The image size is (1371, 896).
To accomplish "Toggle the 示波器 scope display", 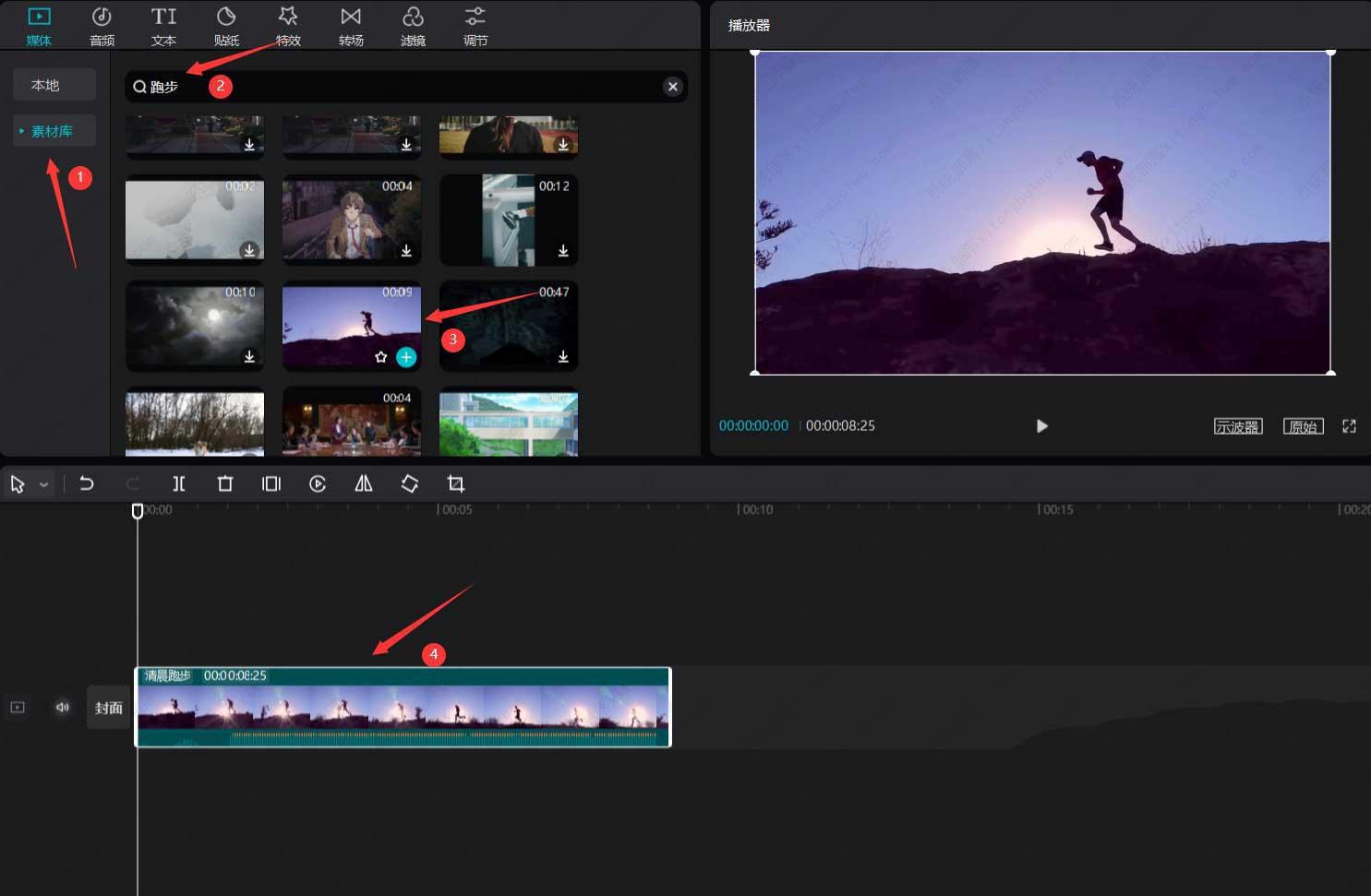I will click(x=1237, y=426).
